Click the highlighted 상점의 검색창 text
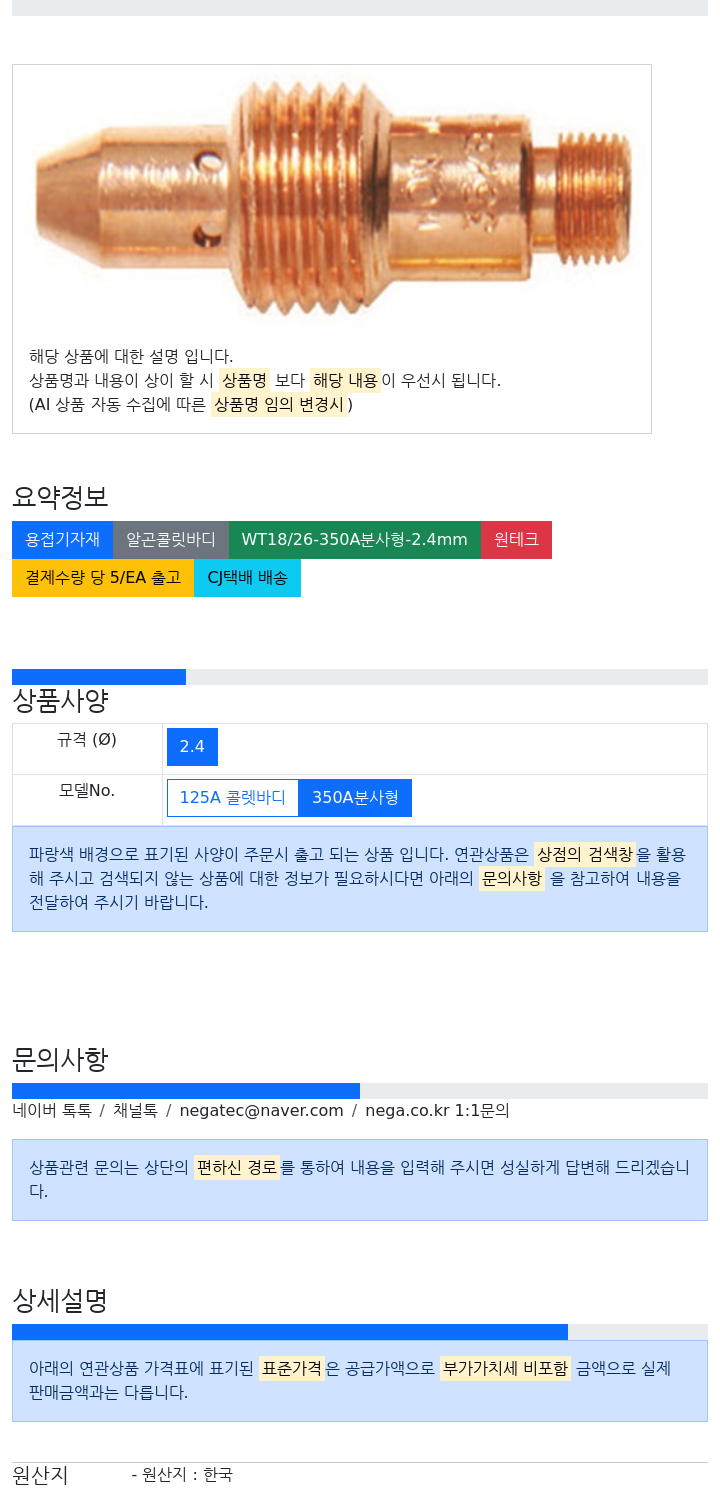Viewport: 720px width, 1495px height. (585, 854)
